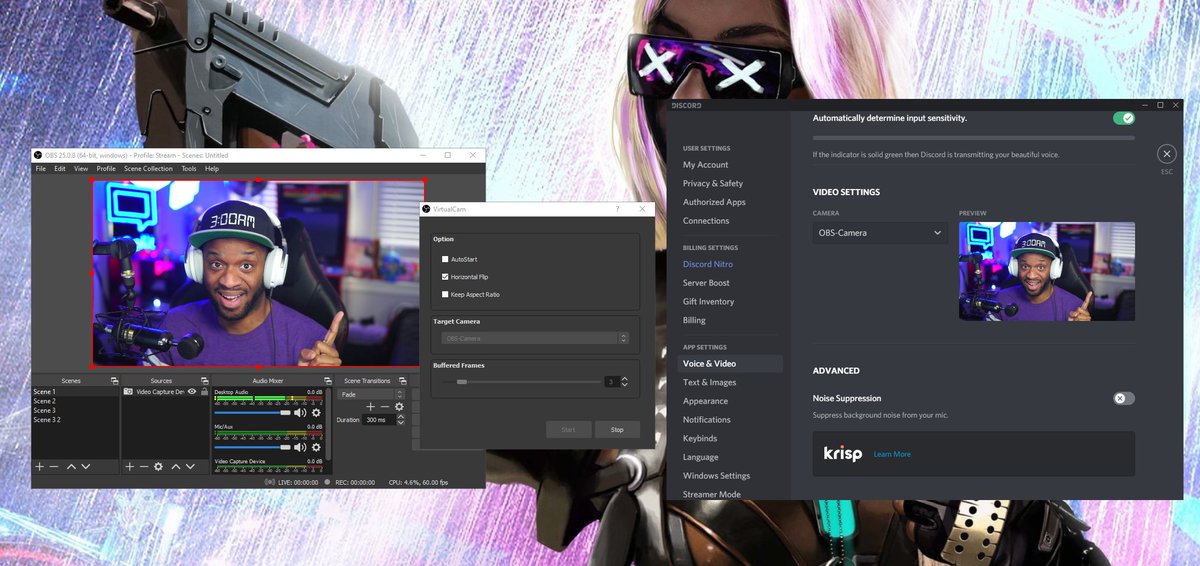Open the Help menu in OBS
This screenshot has width=1200, height=566.
point(212,169)
